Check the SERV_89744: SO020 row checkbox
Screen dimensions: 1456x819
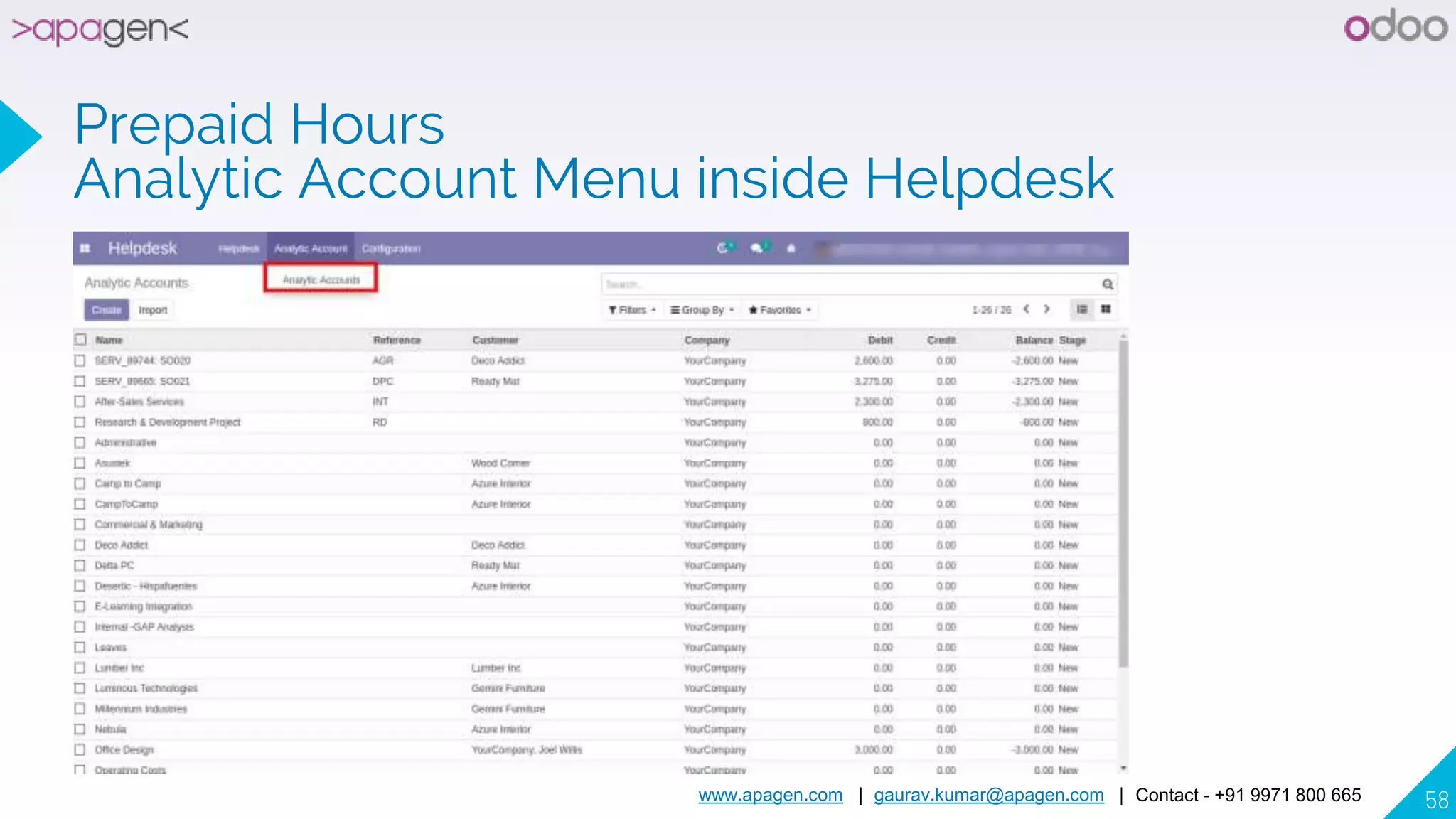80,360
